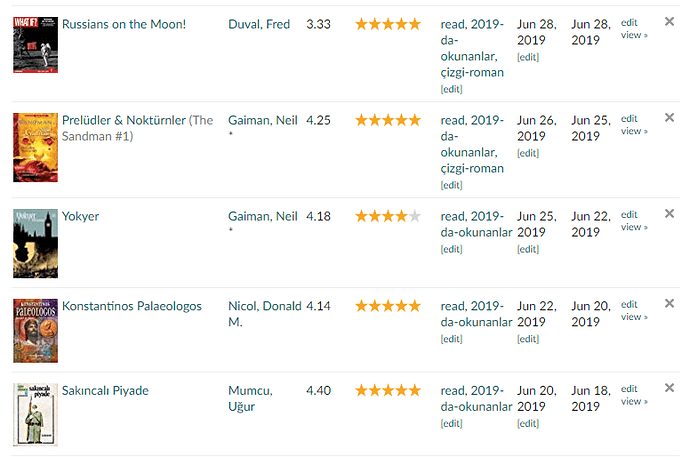Delete Yokyer row using X icon
This screenshot has width=690, height=457.
coord(669,213)
